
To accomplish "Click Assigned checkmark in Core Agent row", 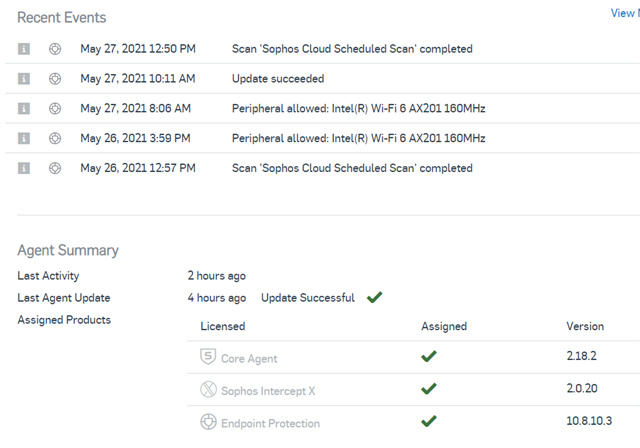I will pyautogui.click(x=429, y=356).
